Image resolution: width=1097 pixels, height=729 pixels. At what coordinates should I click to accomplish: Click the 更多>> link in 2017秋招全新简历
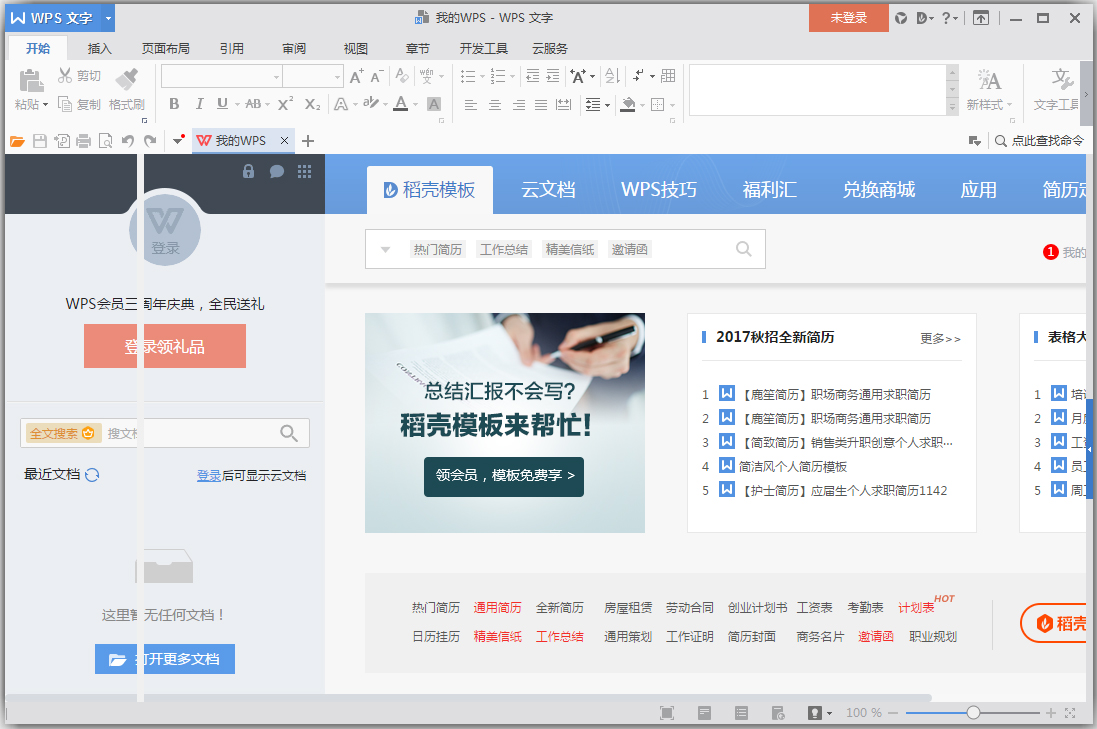coord(940,339)
